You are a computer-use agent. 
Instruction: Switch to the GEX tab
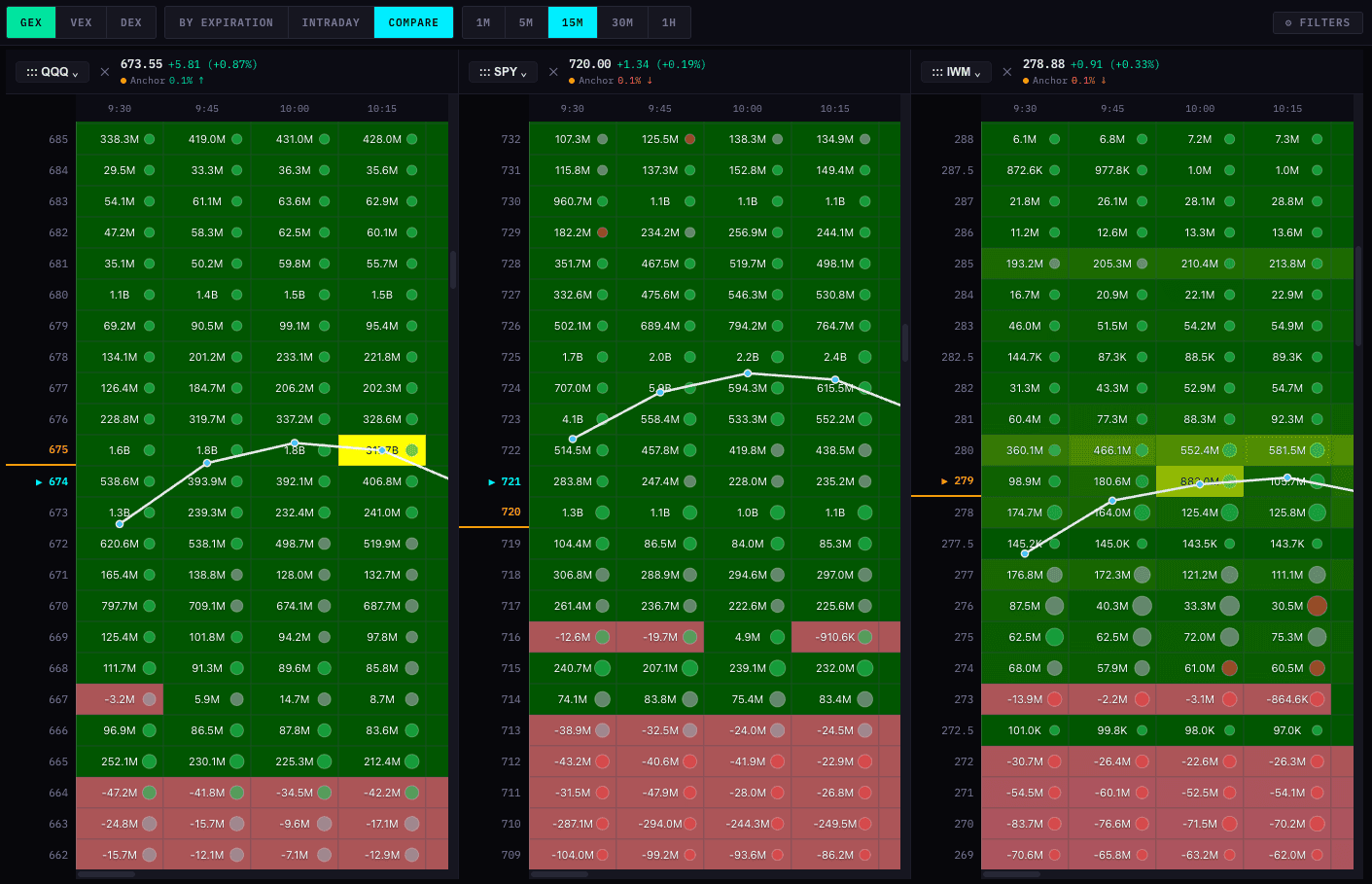(x=31, y=22)
